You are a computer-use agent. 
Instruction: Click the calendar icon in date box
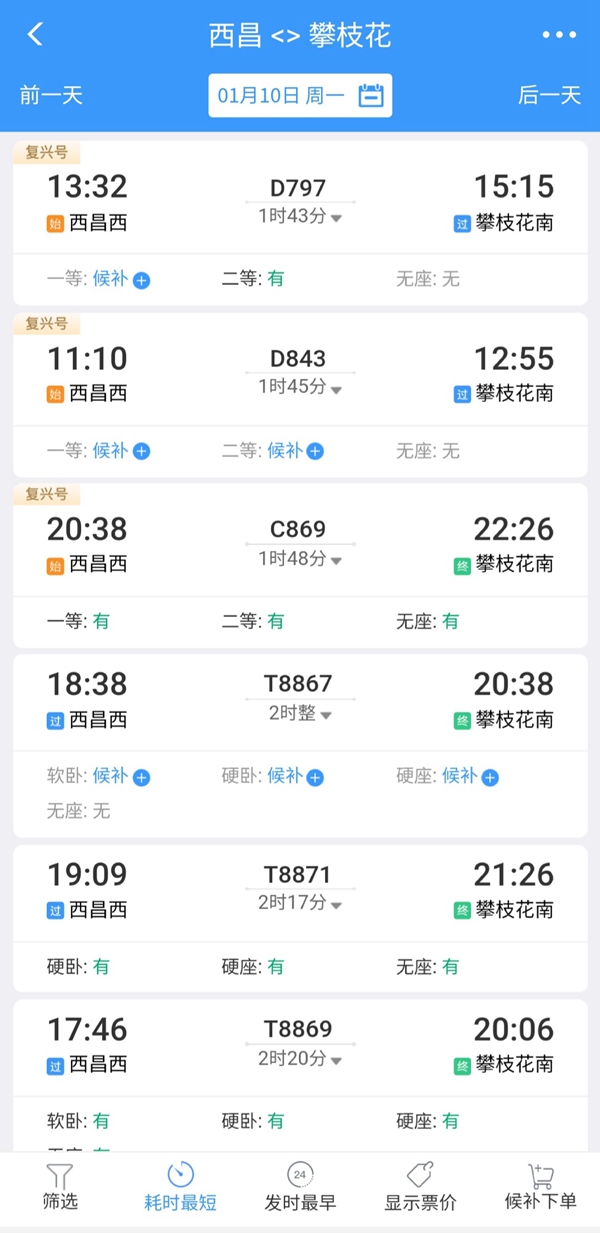tap(371, 96)
